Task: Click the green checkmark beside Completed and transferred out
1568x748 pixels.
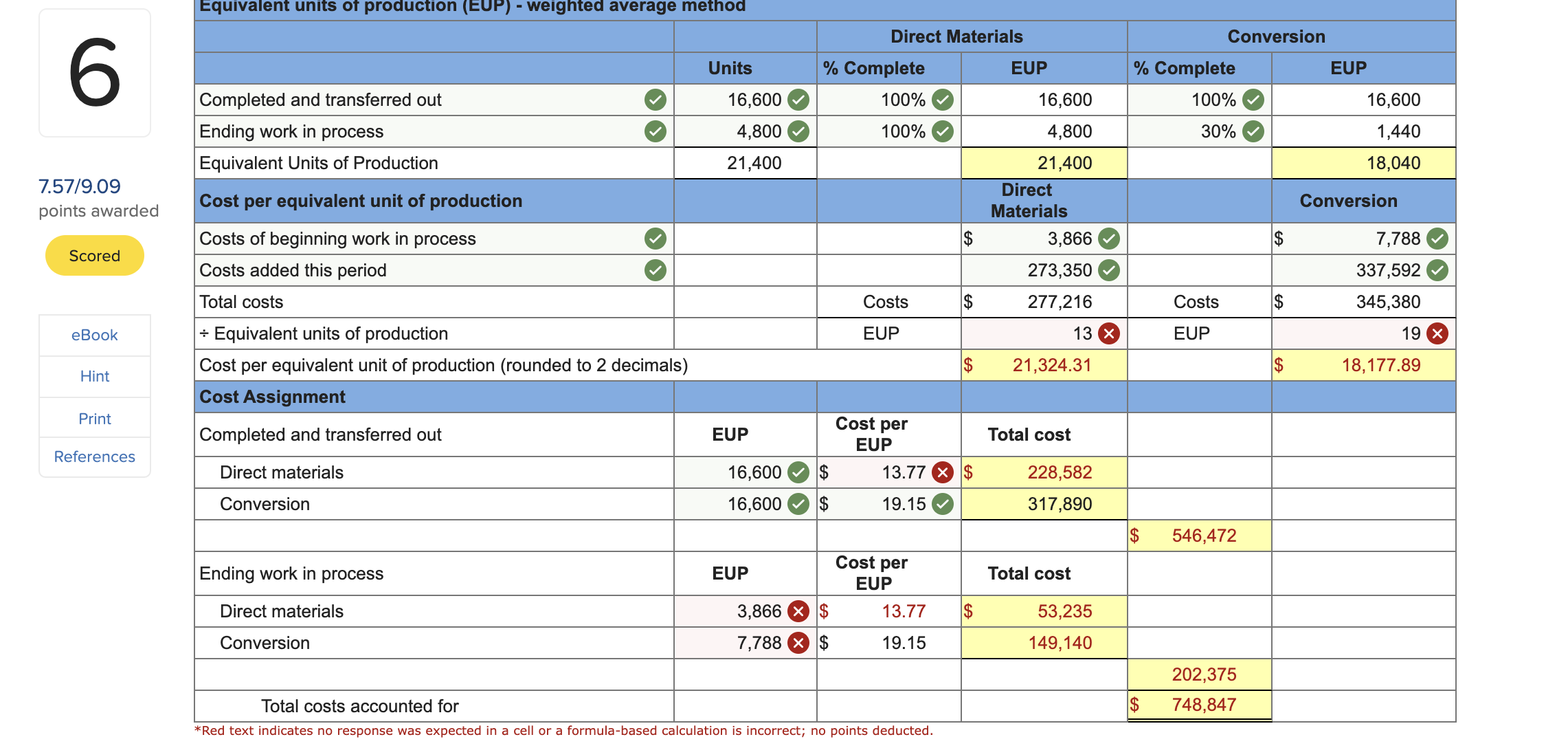Action: pos(655,100)
